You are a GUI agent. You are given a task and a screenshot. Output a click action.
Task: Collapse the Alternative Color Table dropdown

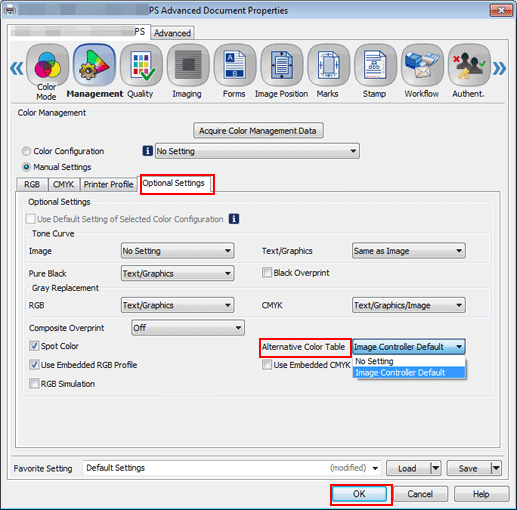tap(409, 347)
